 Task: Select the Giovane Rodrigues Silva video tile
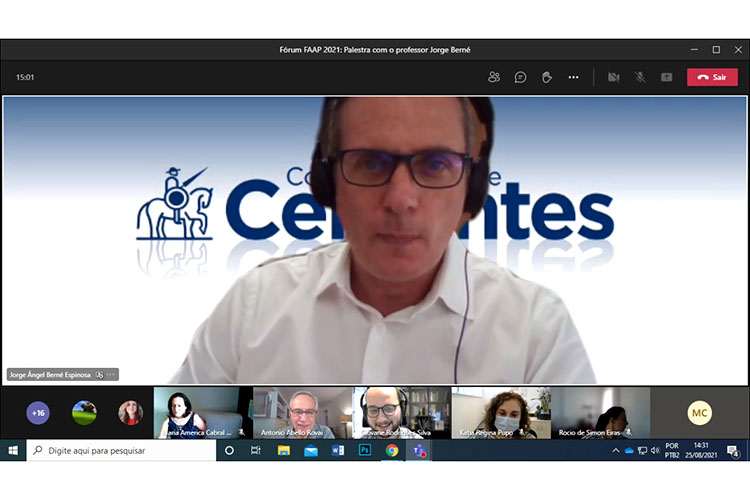coord(402,412)
